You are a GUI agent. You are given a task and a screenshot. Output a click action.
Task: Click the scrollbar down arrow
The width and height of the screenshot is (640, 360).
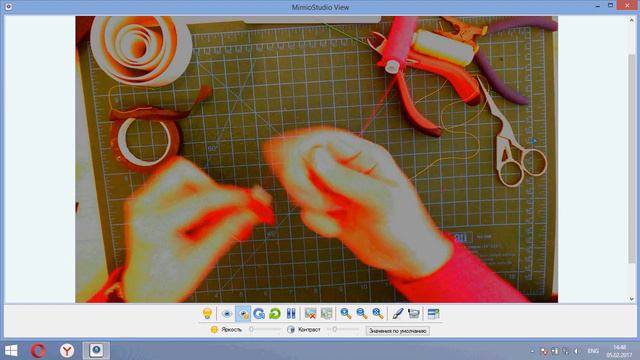(x=631, y=299)
